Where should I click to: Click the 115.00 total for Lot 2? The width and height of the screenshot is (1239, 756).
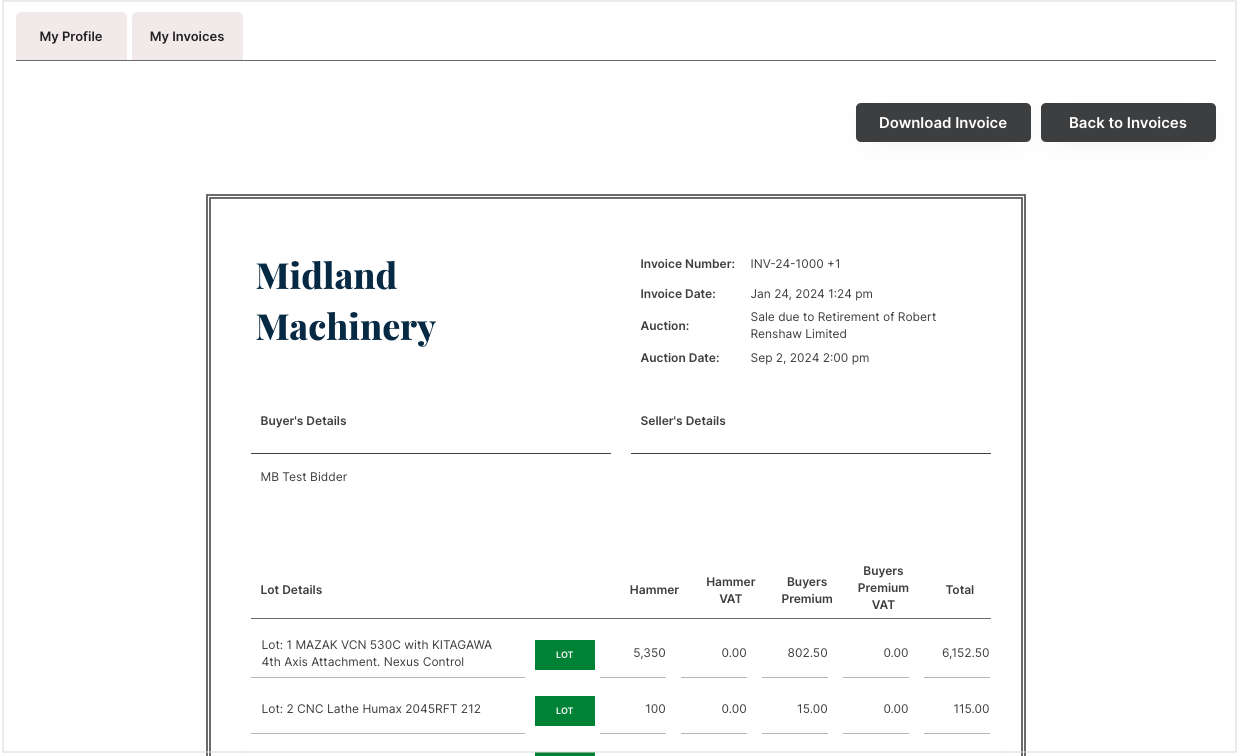click(x=970, y=709)
